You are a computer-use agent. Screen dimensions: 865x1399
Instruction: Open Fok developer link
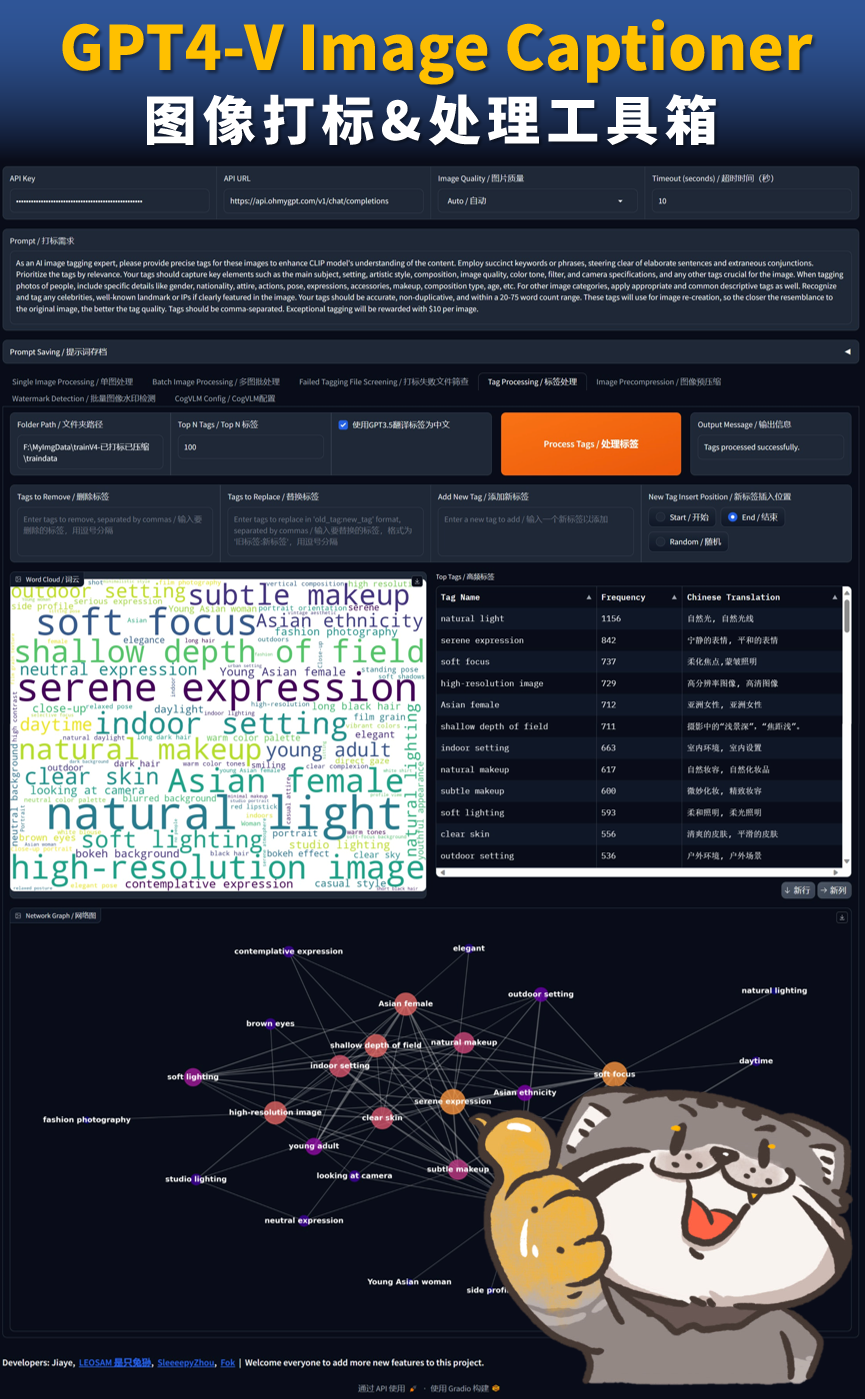pyautogui.click(x=228, y=1362)
